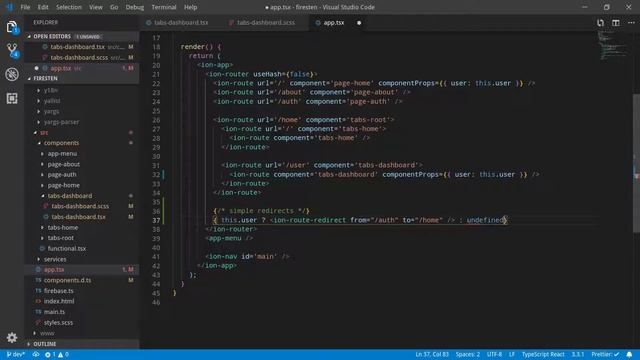Open firebase.ts file

(59, 291)
